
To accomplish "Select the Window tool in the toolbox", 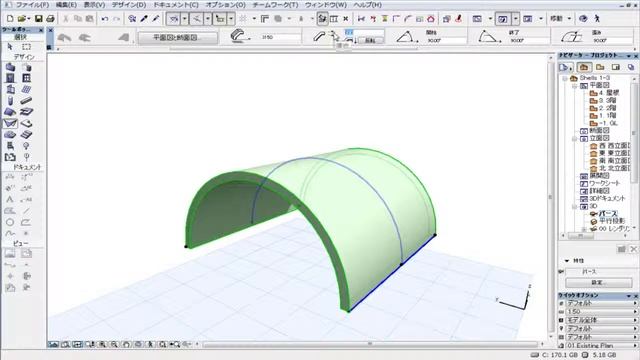I will [x=26, y=78].
